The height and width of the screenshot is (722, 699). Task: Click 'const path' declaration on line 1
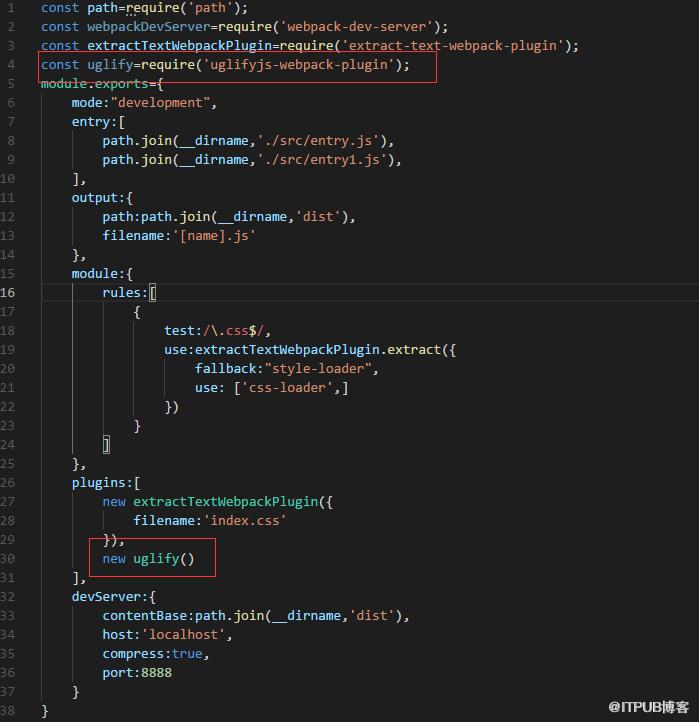pyautogui.click(x=79, y=8)
